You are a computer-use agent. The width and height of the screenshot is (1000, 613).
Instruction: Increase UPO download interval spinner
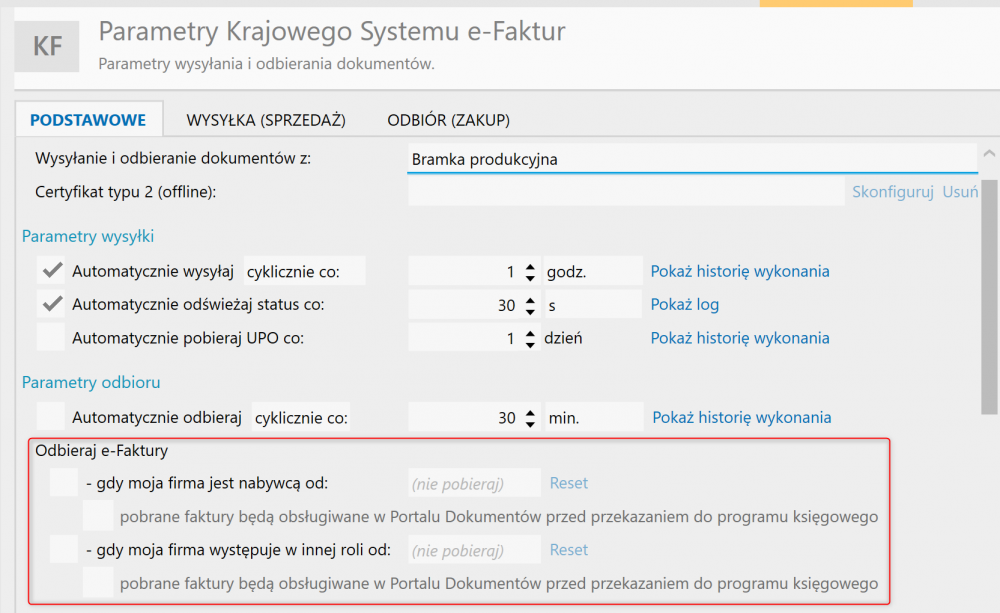(530, 333)
